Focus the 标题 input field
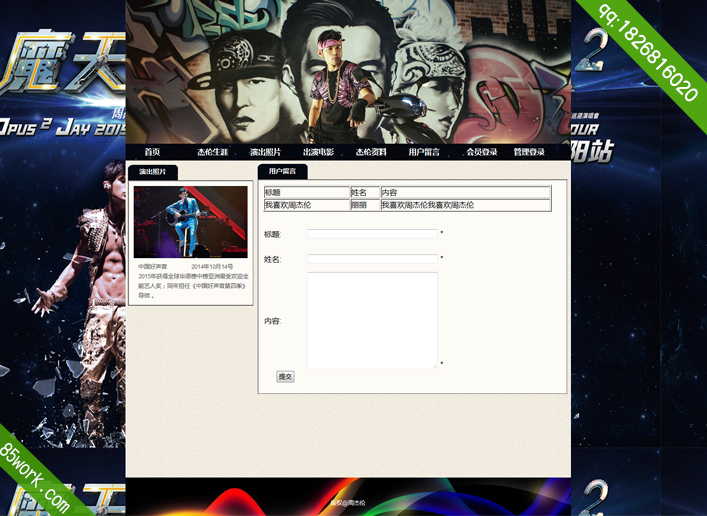The height and width of the screenshot is (516, 707). click(x=372, y=234)
